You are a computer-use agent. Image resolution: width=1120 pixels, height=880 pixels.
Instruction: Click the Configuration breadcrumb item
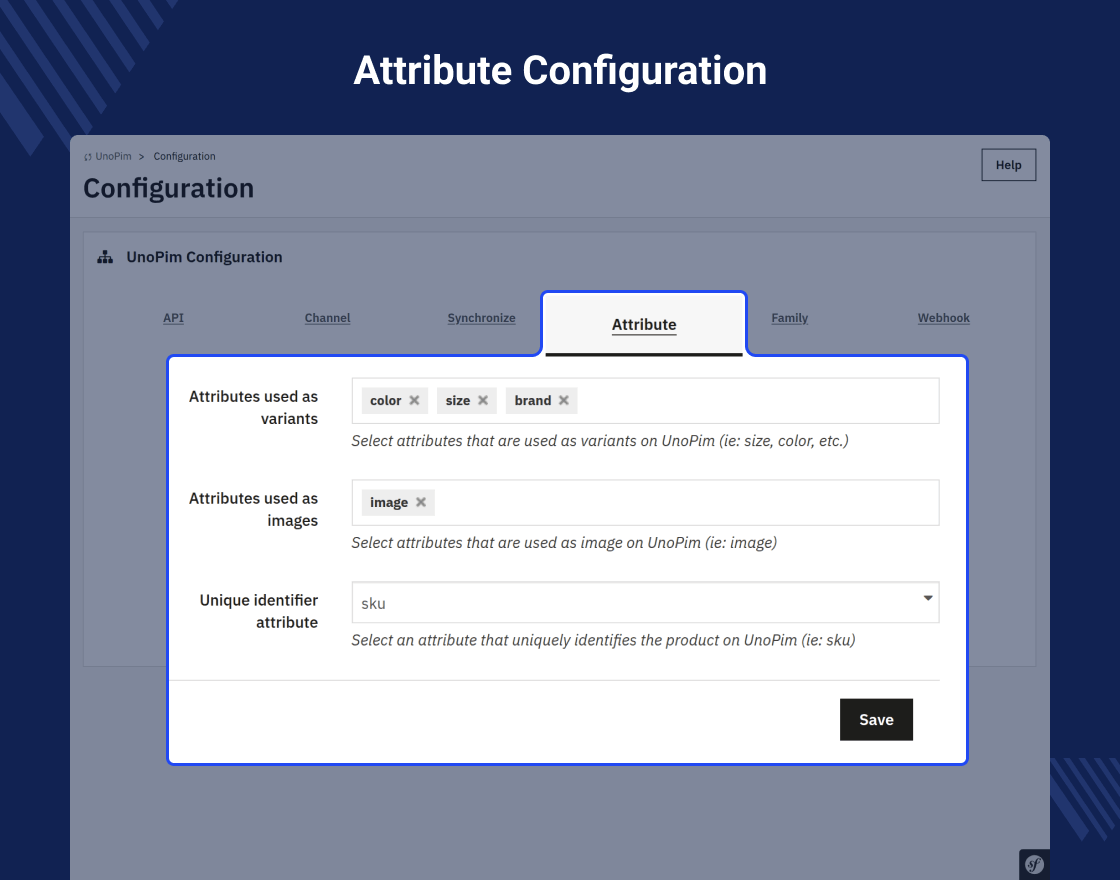tap(184, 156)
